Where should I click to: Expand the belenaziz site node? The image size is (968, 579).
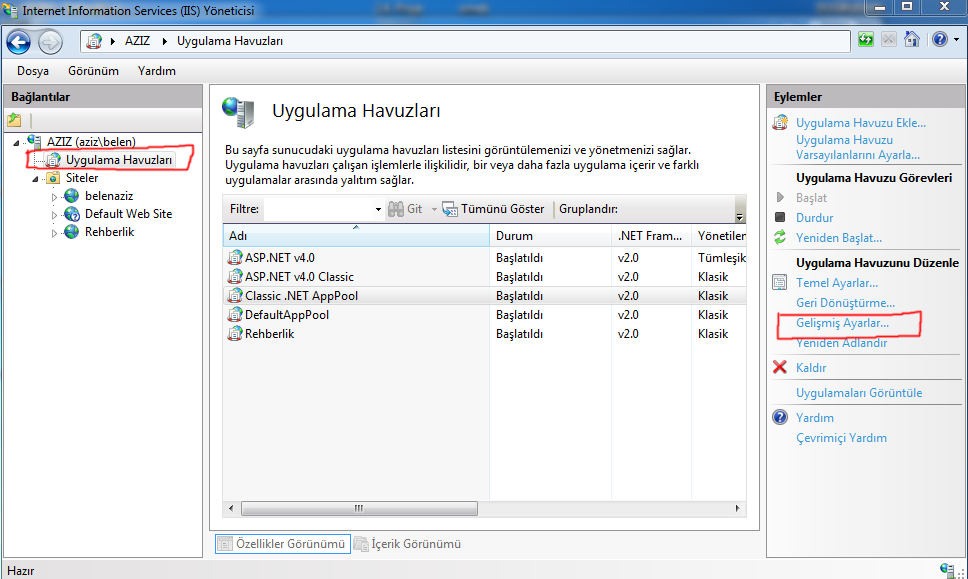[x=55, y=197]
